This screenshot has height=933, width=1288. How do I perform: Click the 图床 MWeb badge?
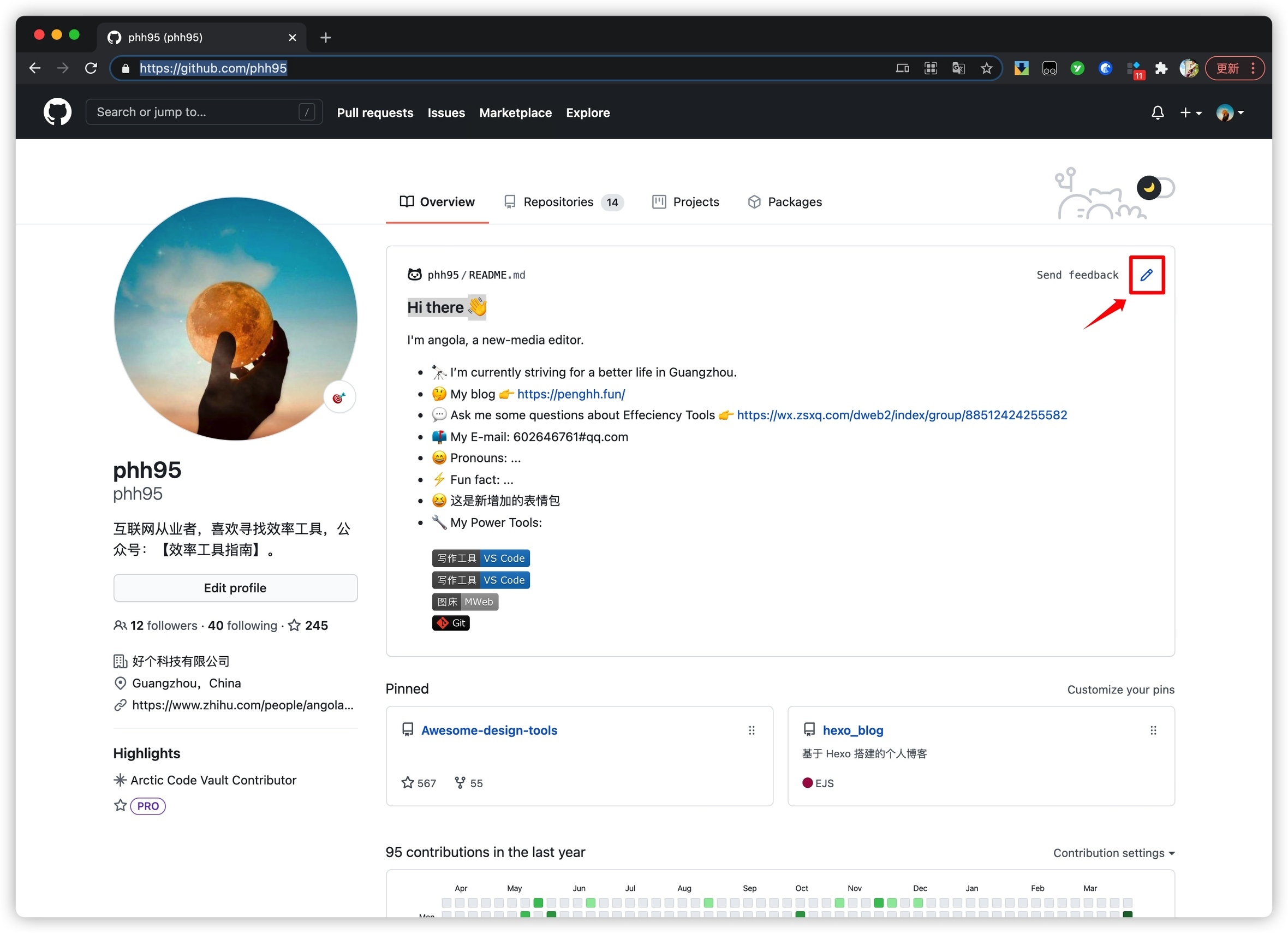coord(464,602)
